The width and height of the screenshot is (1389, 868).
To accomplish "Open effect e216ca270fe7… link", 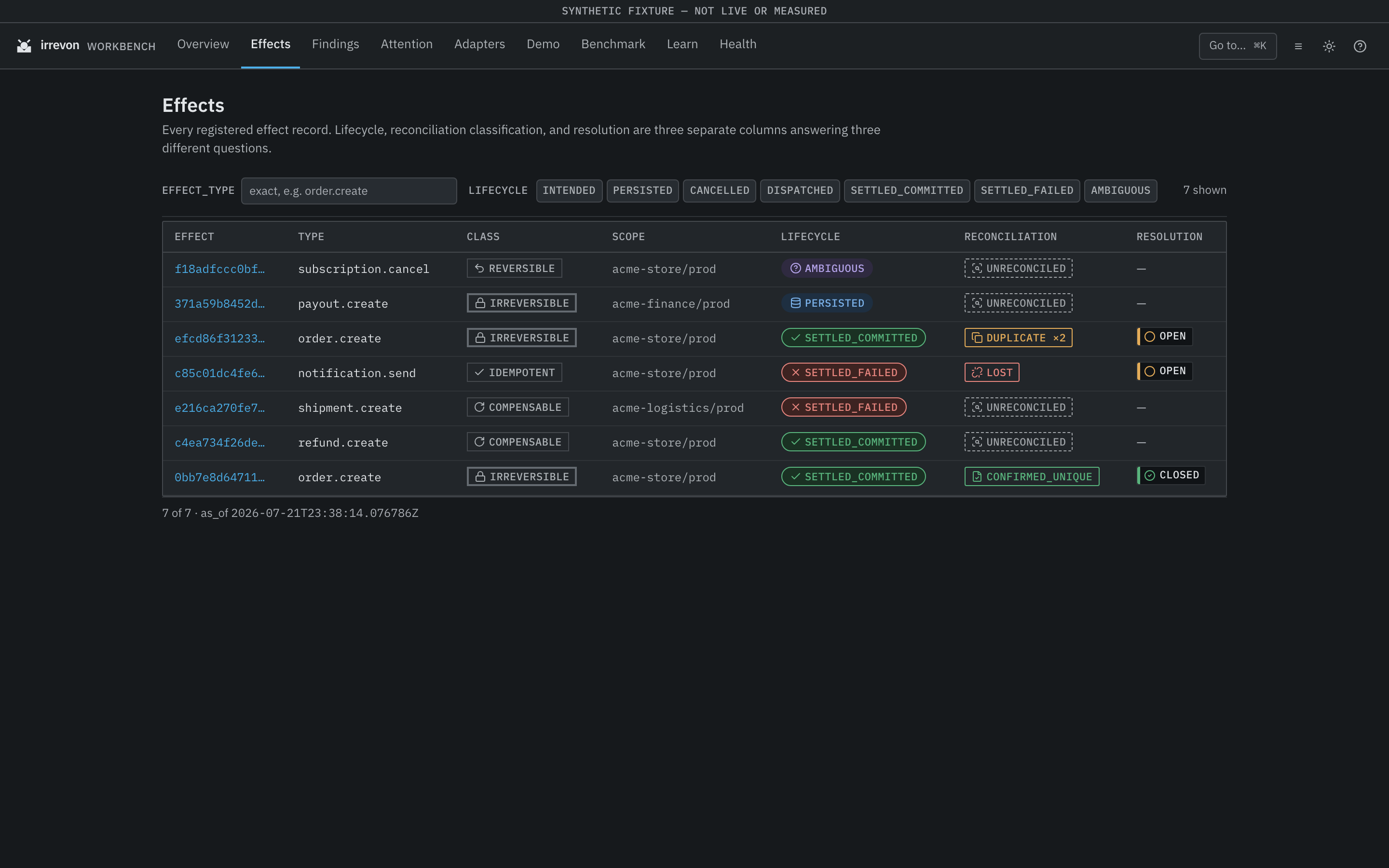I will [220, 407].
